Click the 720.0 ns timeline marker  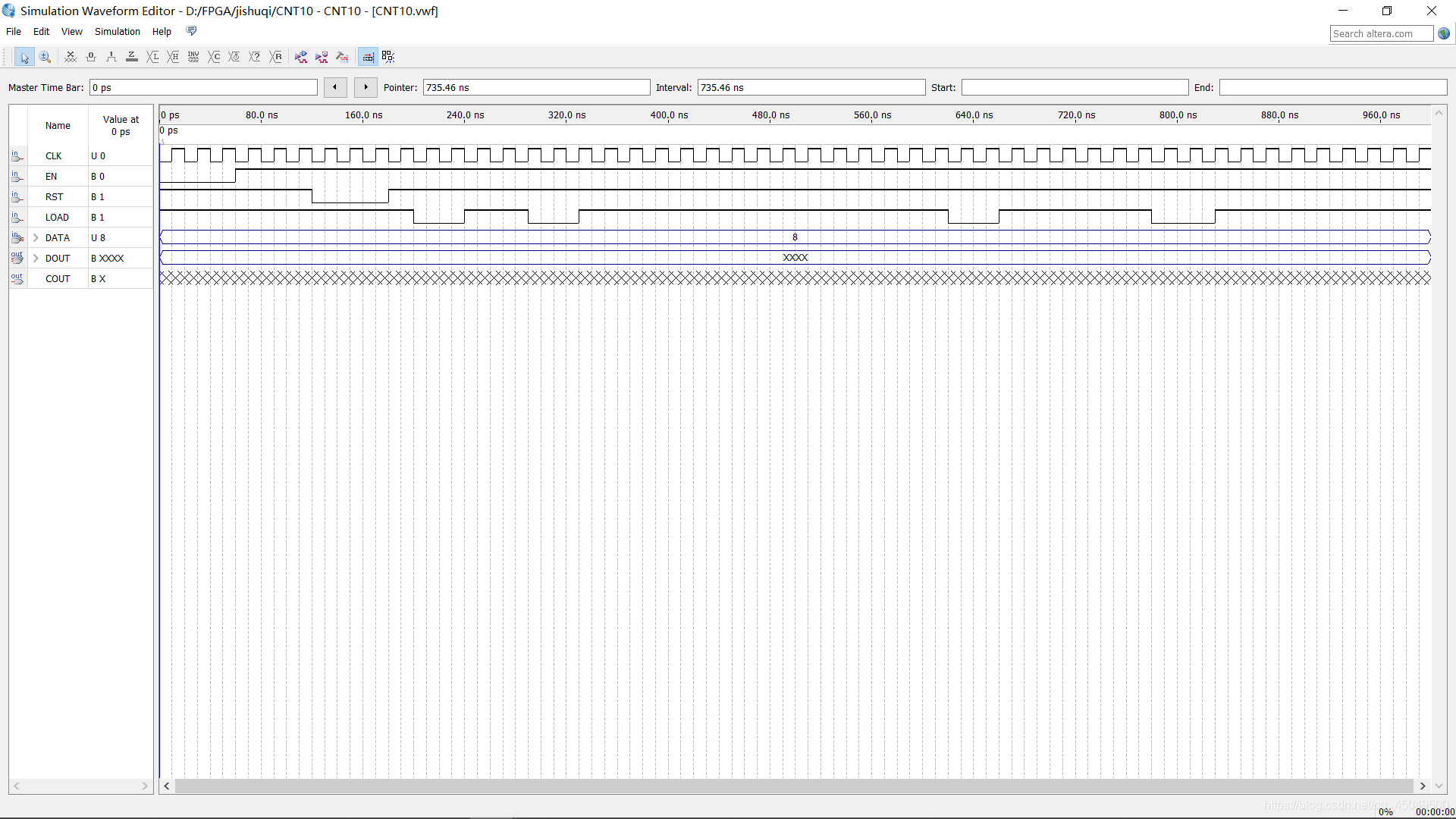click(1076, 115)
